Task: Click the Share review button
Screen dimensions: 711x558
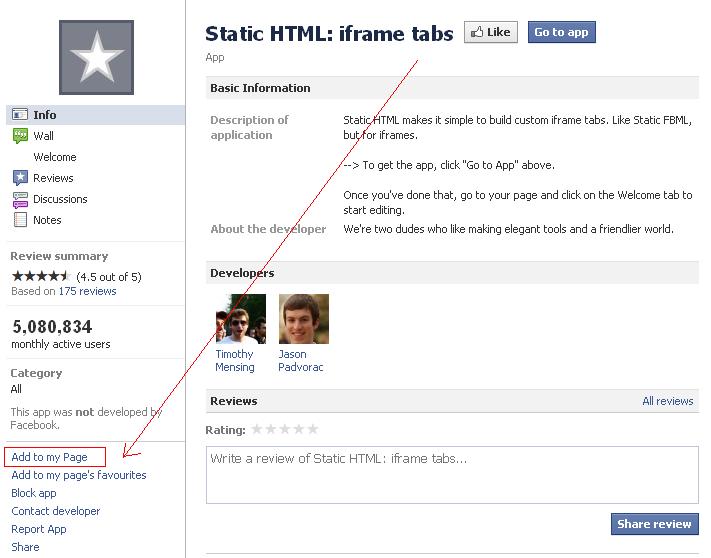Action: click(654, 524)
